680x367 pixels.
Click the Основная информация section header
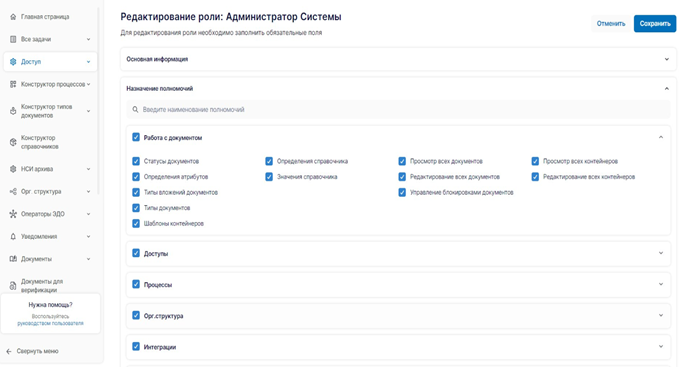point(398,59)
